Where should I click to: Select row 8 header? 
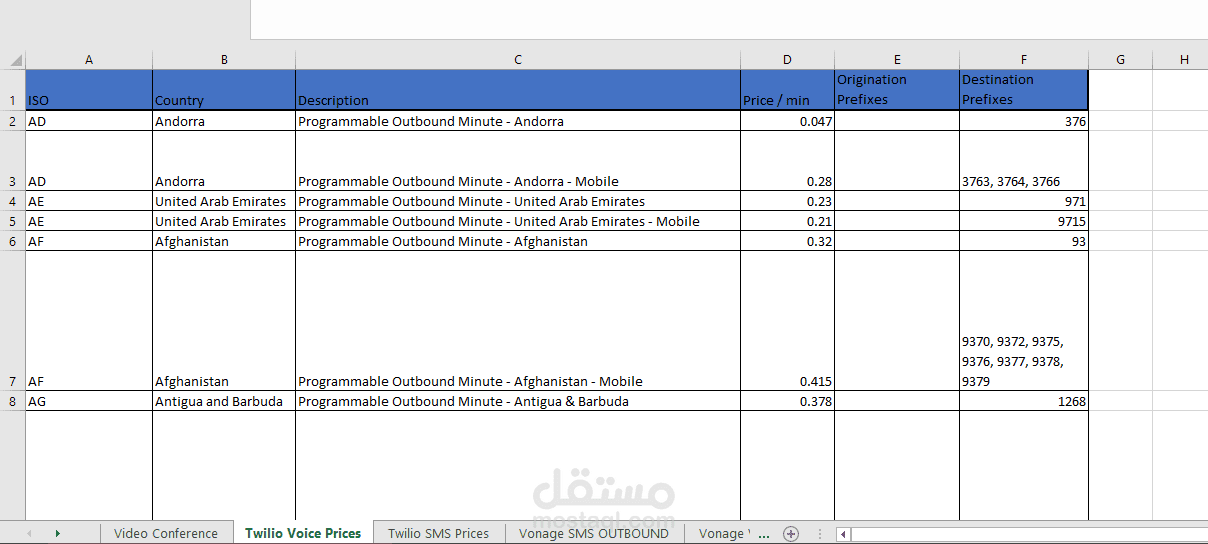pyautogui.click(x=12, y=401)
